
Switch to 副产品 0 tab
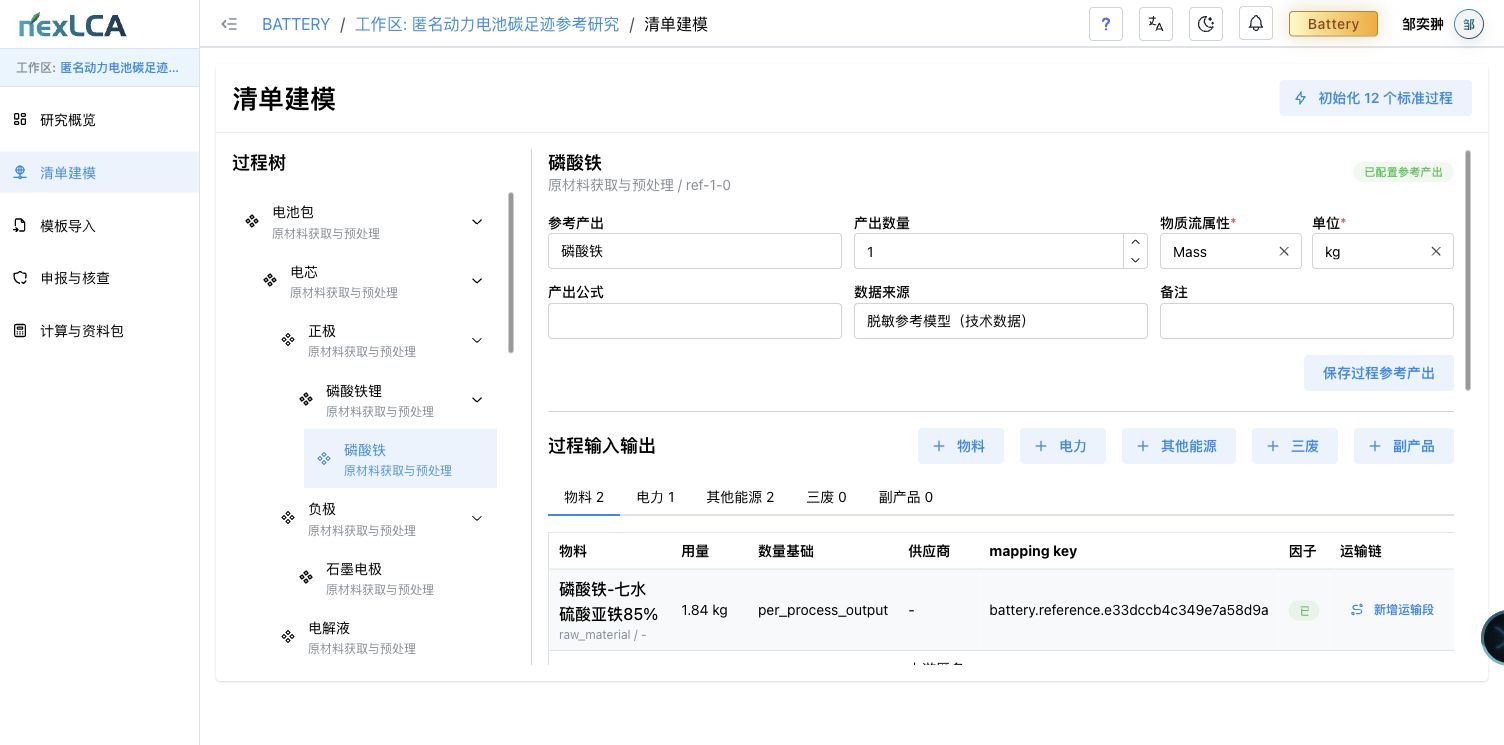(x=906, y=497)
